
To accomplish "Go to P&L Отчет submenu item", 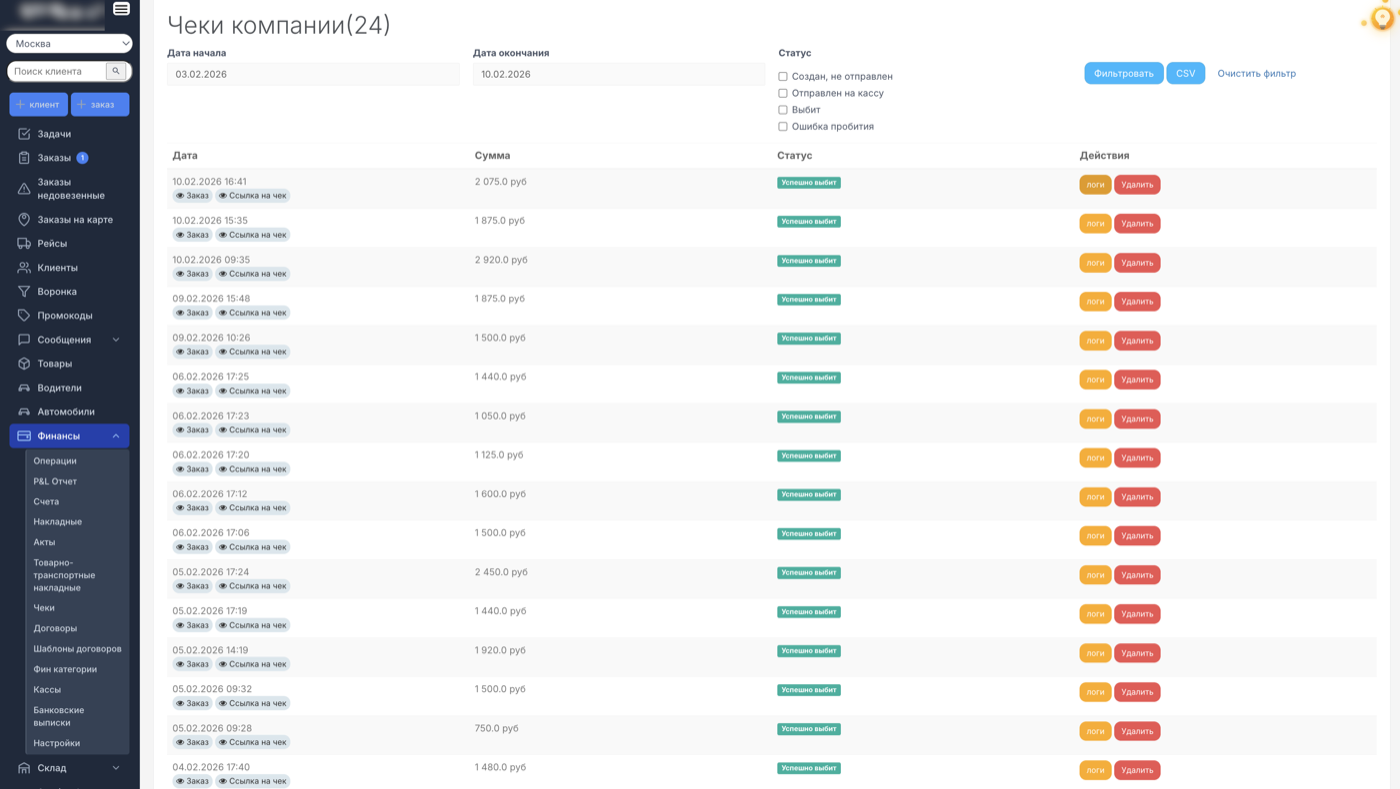I will click(55, 481).
